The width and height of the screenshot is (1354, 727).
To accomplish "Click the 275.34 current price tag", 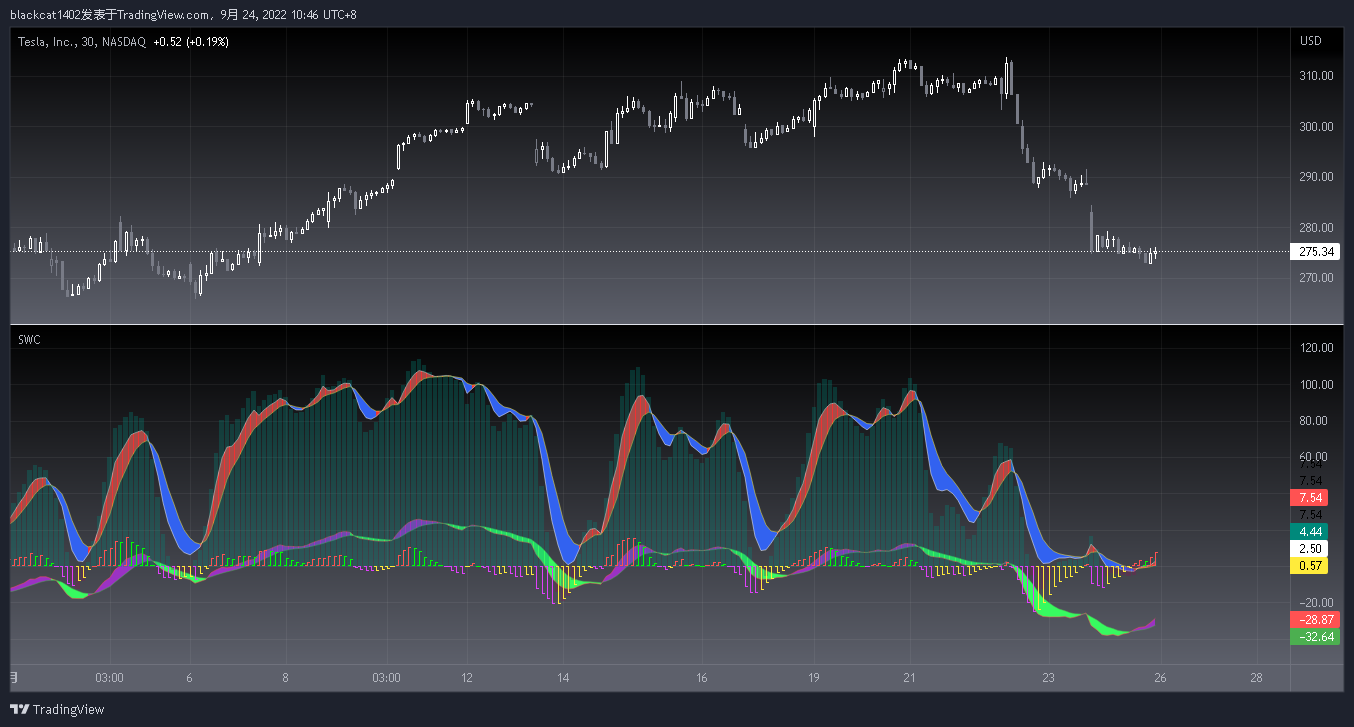I will coord(1315,251).
